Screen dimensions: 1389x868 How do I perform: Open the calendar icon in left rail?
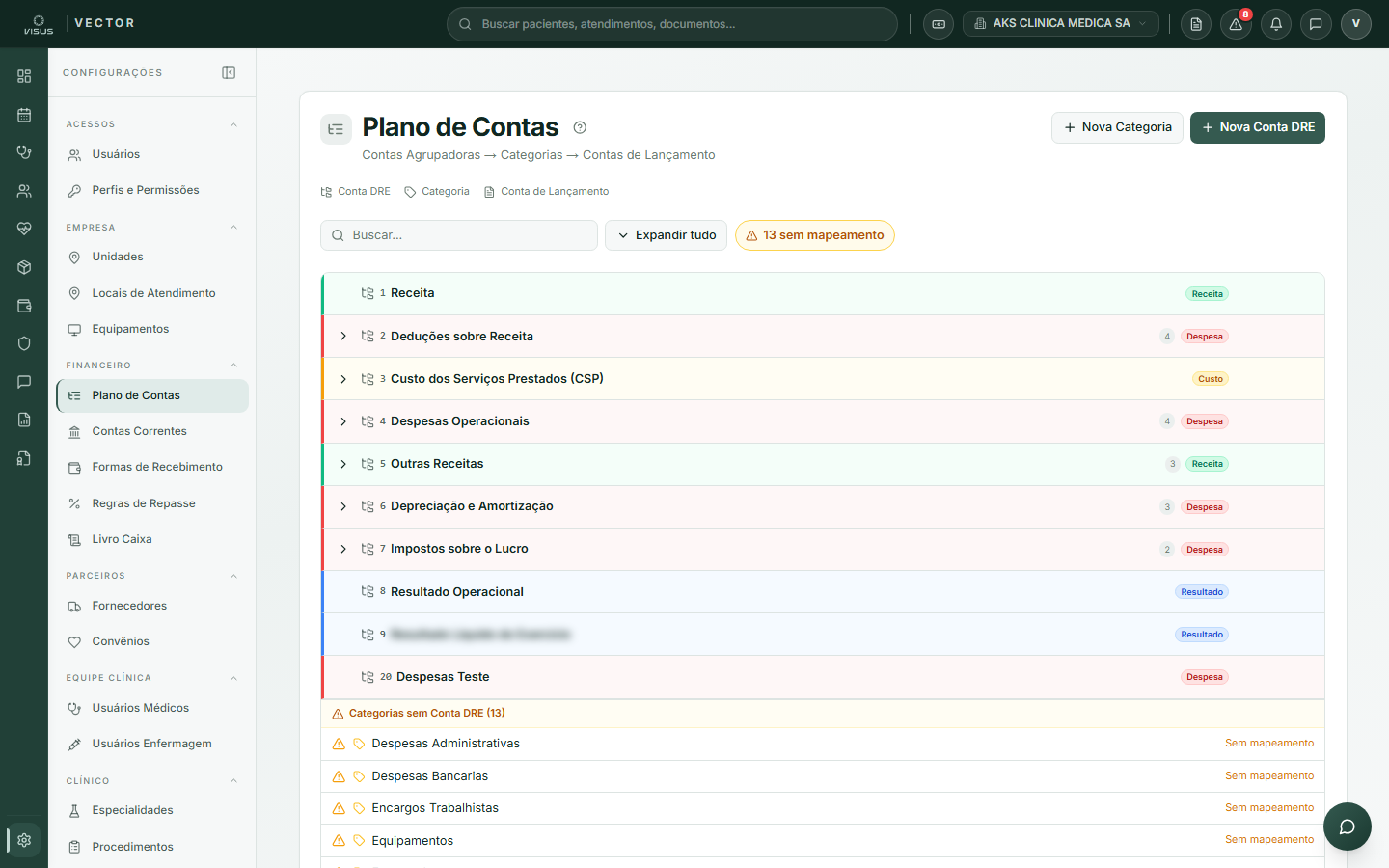(24, 115)
